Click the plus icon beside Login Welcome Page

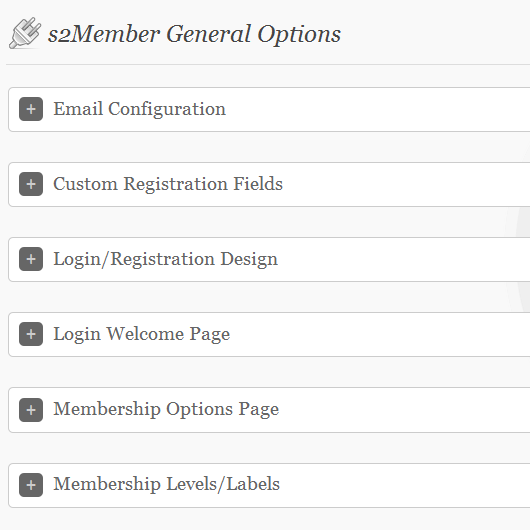point(31,334)
